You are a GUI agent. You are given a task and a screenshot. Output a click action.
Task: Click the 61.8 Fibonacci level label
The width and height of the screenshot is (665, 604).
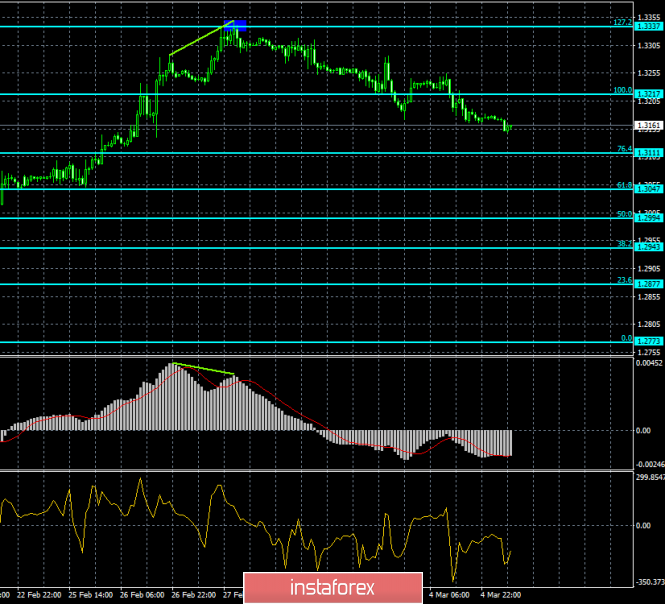coord(624,185)
